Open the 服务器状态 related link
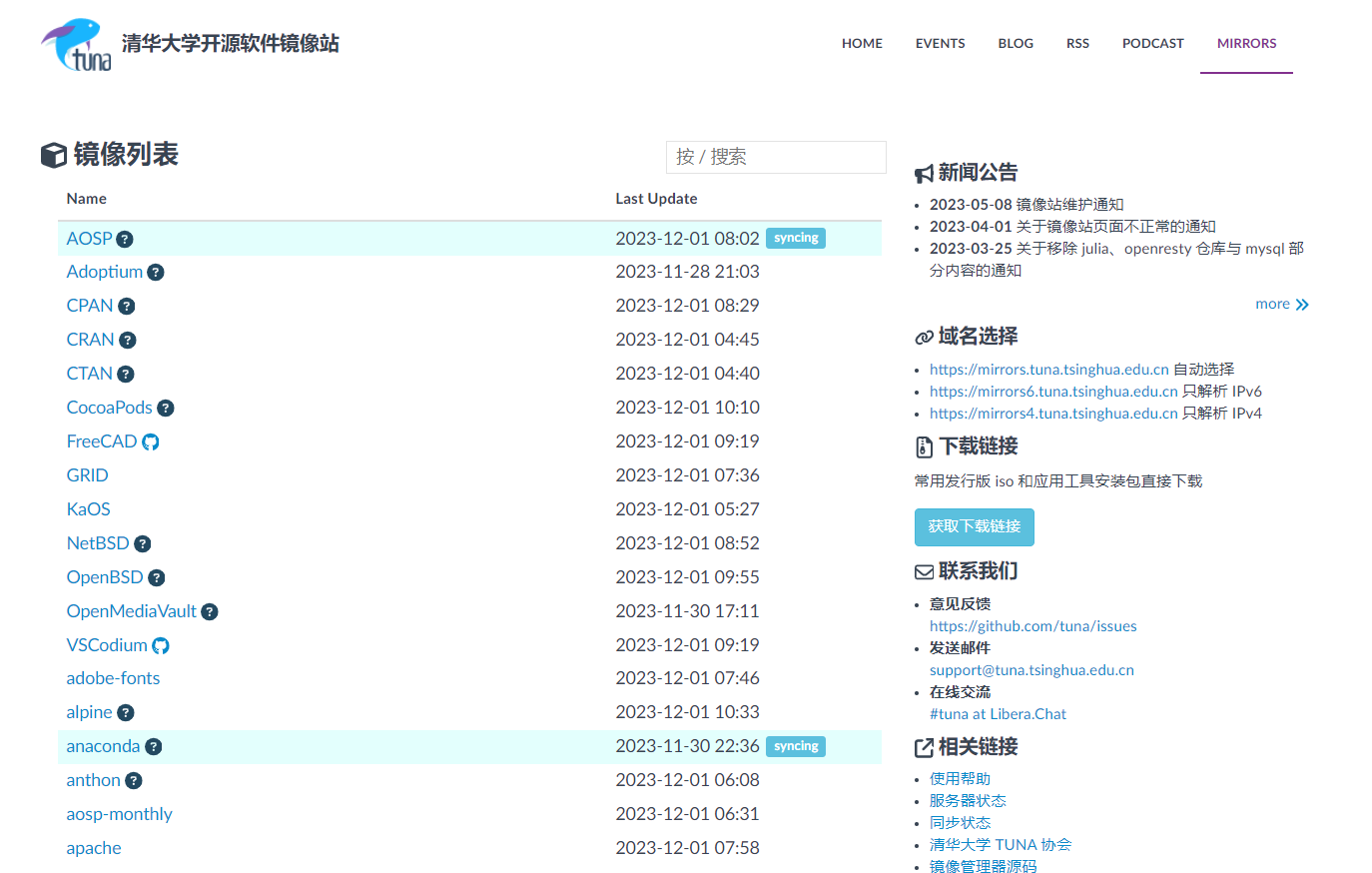Image resolution: width=1372 pixels, height=873 pixels. tap(968, 801)
